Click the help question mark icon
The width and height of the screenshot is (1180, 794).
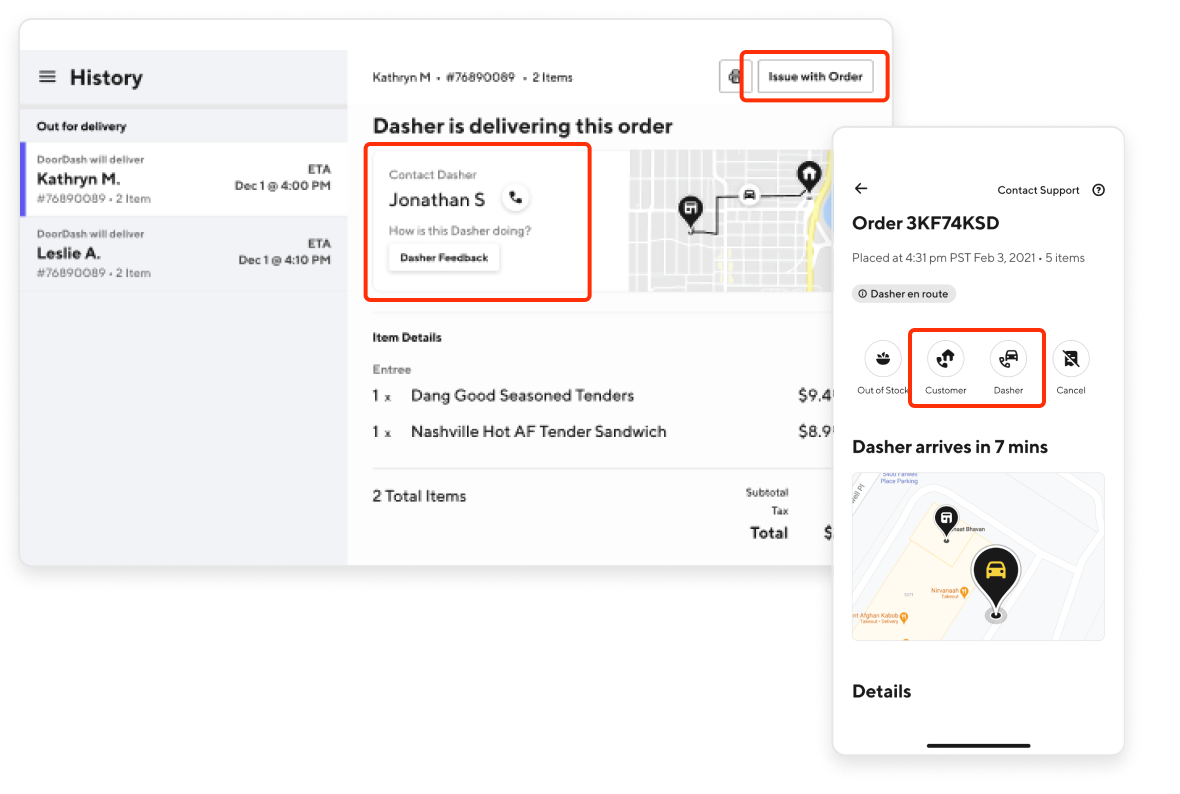coord(1099,190)
